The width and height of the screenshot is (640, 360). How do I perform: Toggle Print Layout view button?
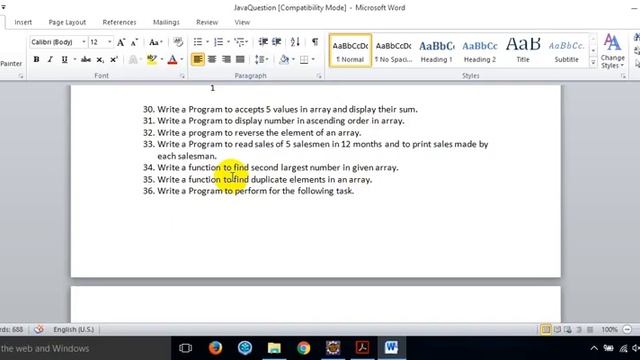[x=546, y=329]
